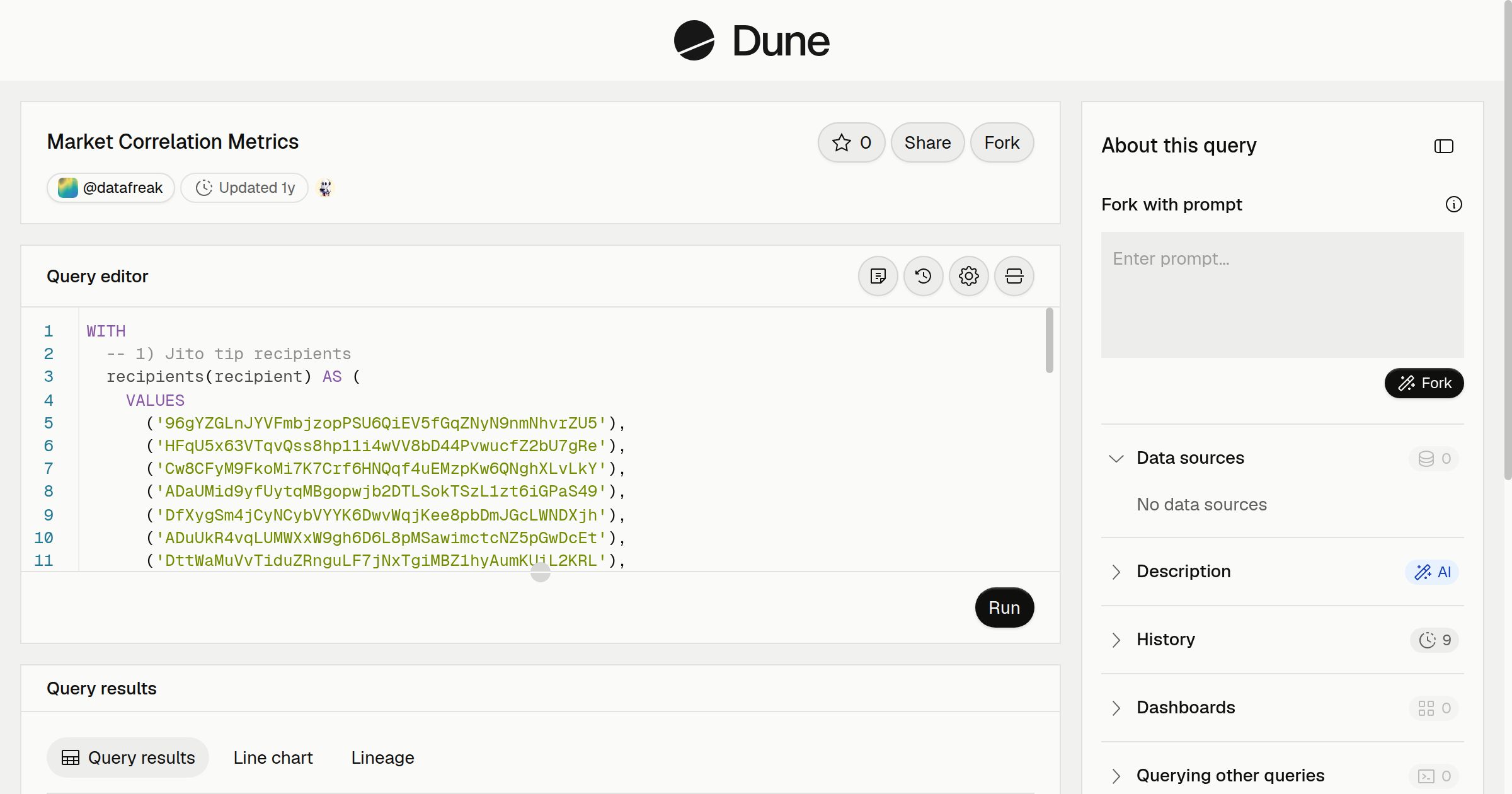
Task: Switch to the Line chart tab
Action: coord(273,757)
